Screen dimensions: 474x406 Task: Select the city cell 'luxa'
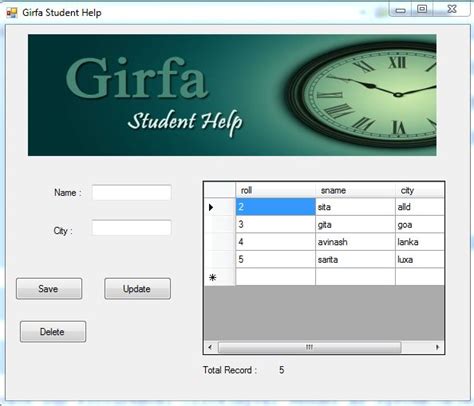(420, 259)
